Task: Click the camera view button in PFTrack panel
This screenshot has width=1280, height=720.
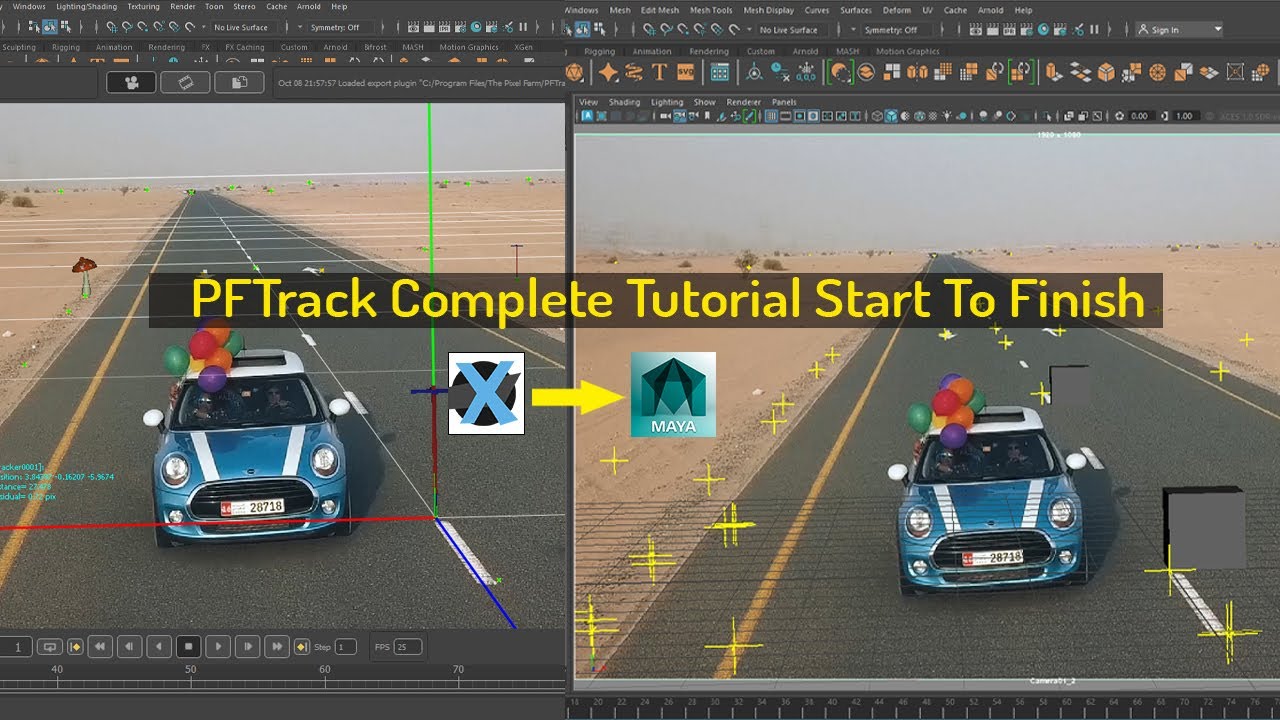Action: 132,83
